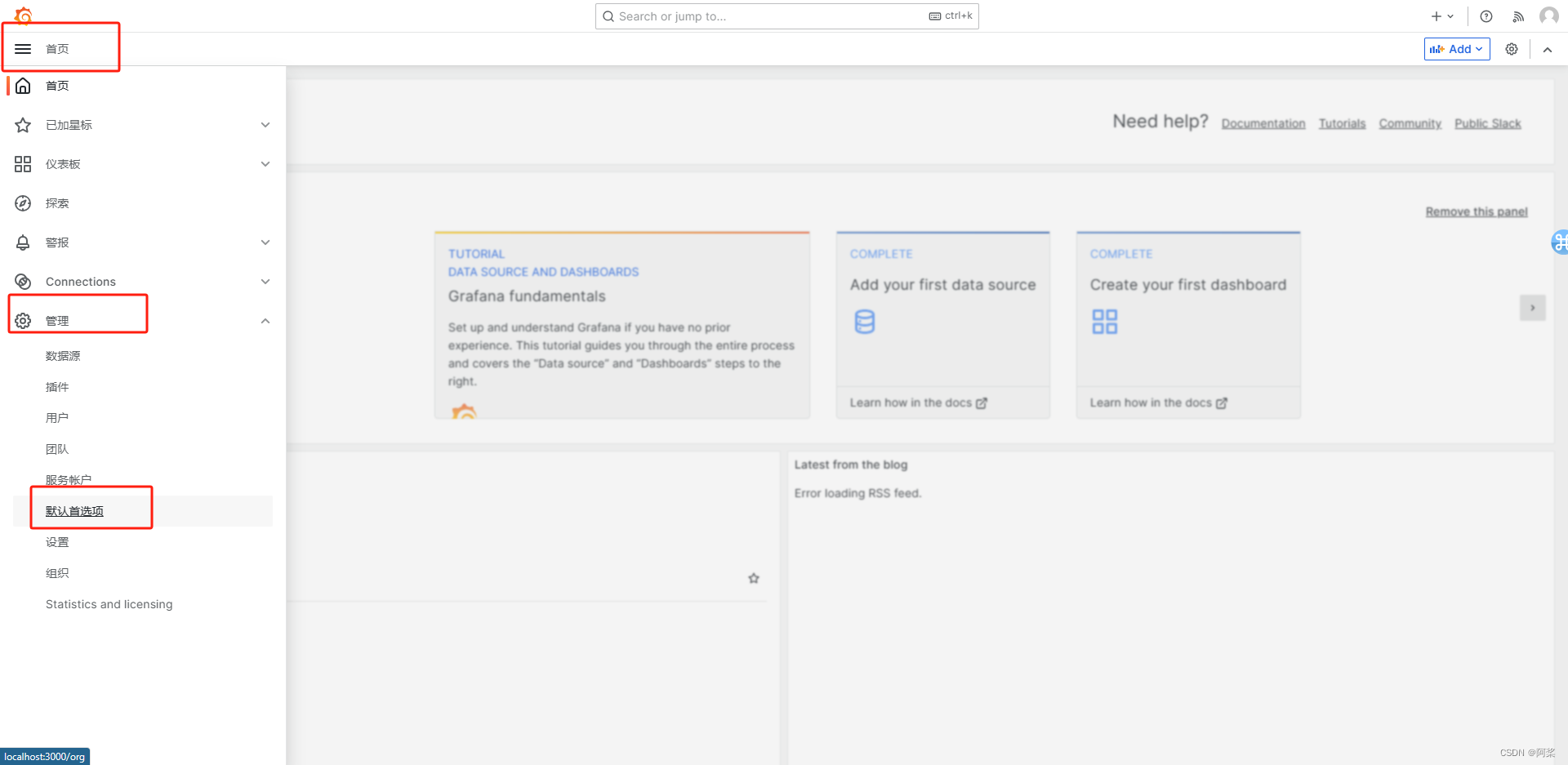Expand the 已加星标 section chevron
Screen dimensions: 1568x765
tap(265, 125)
